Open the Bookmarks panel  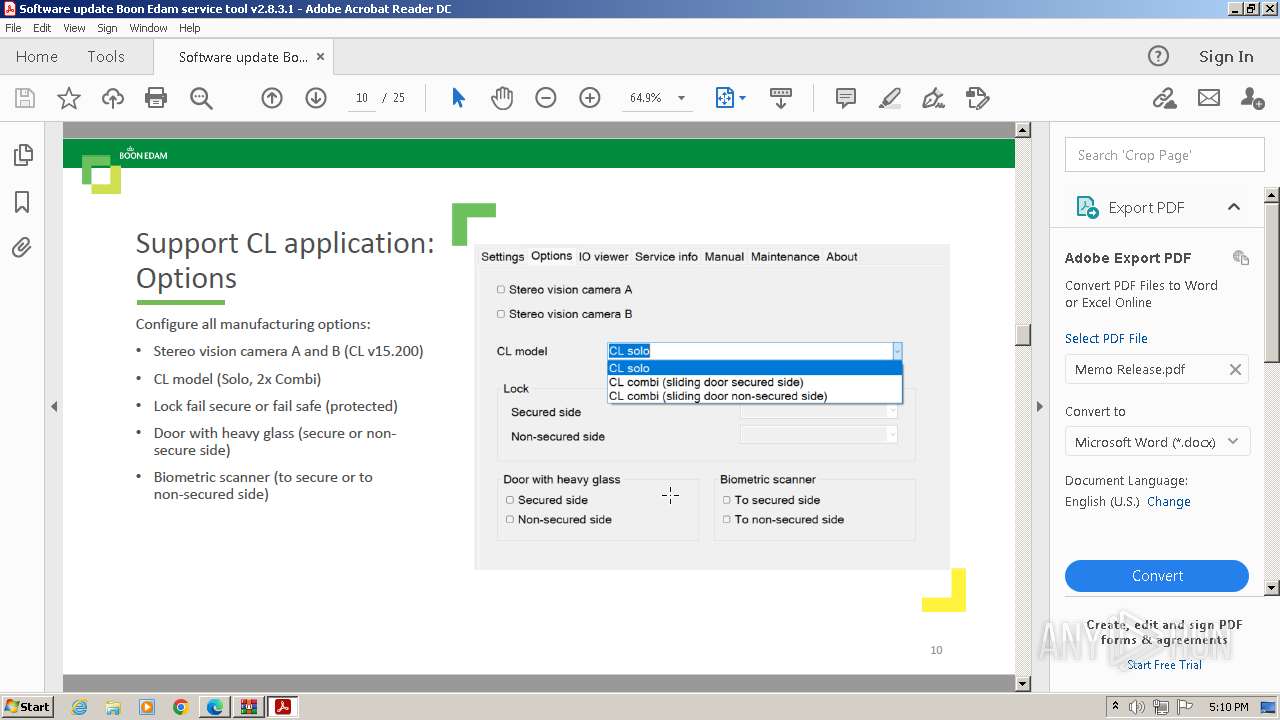pyautogui.click(x=22, y=202)
